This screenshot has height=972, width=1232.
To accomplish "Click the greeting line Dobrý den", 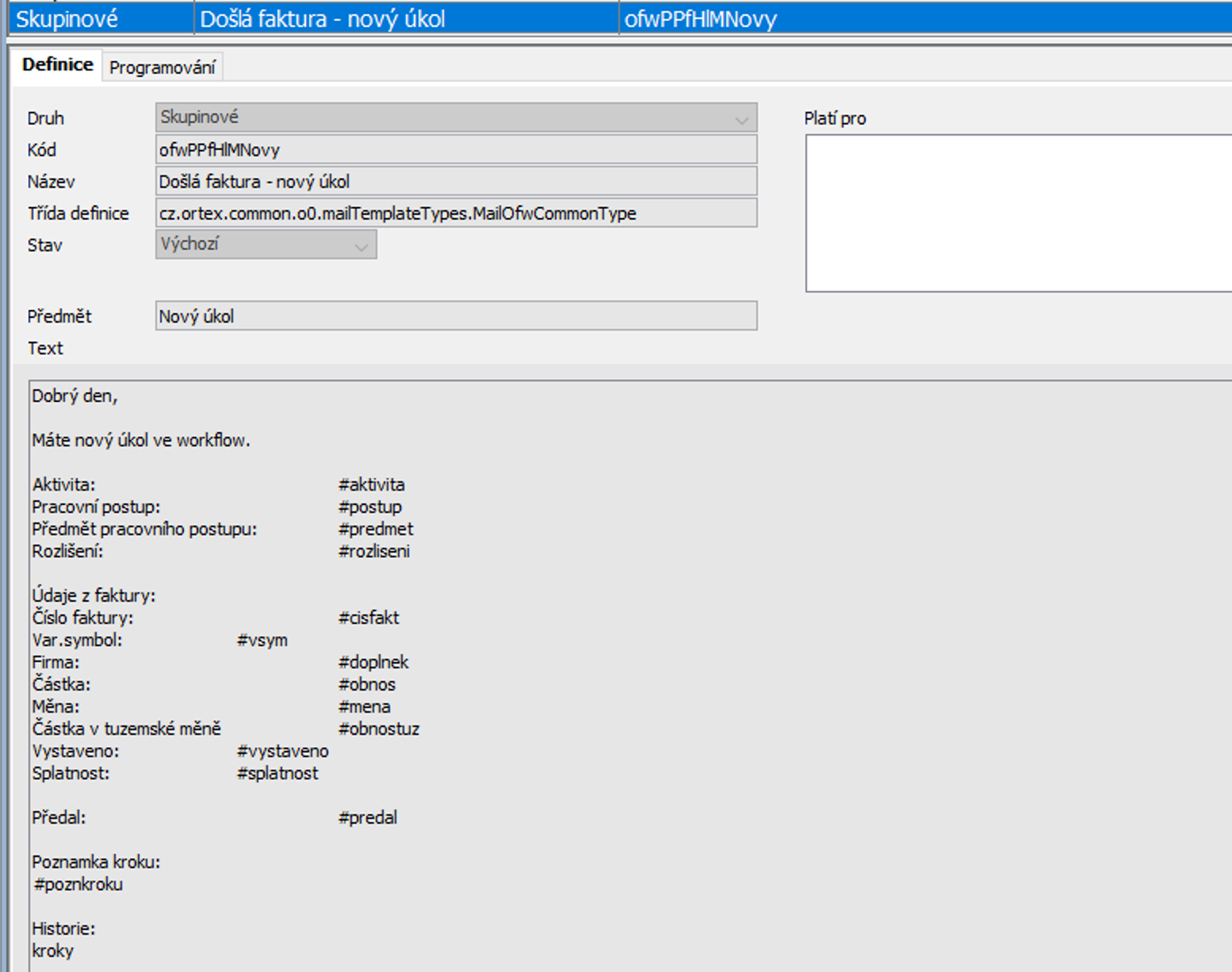I will (75, 396).
